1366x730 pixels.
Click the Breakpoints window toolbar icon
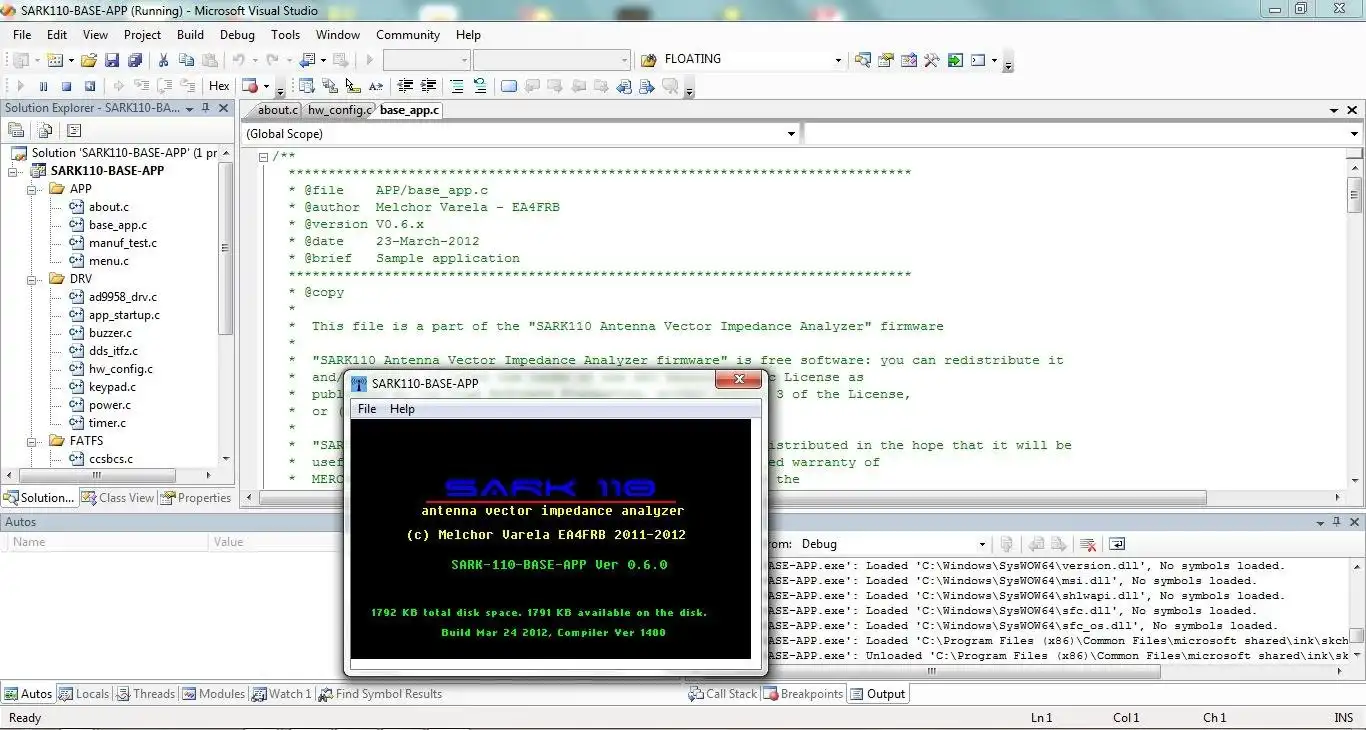pyautogui.click(x=250, y=86)
